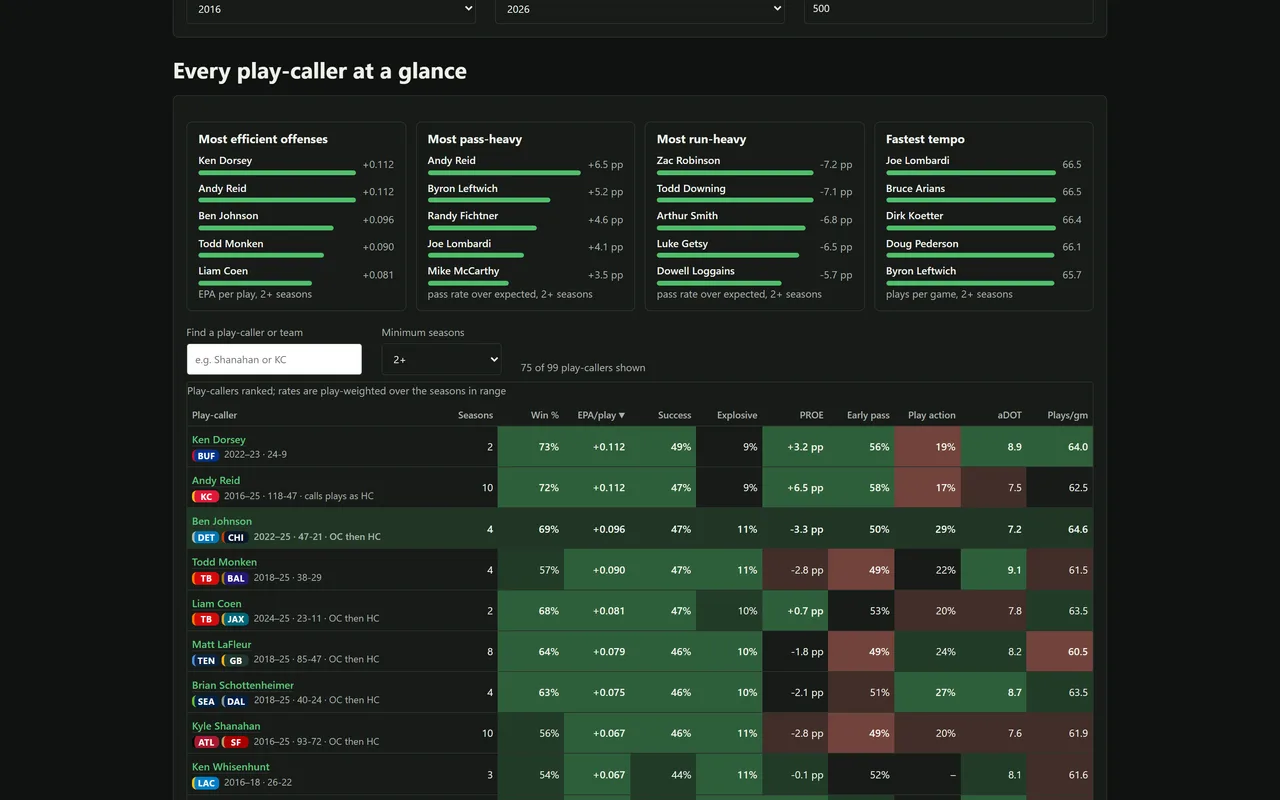Image resolution: width=1280 pixels, height=800 pixels.
Task: Click the JAX badge in Liam Coen's row
Action: [x=236, y=619]
